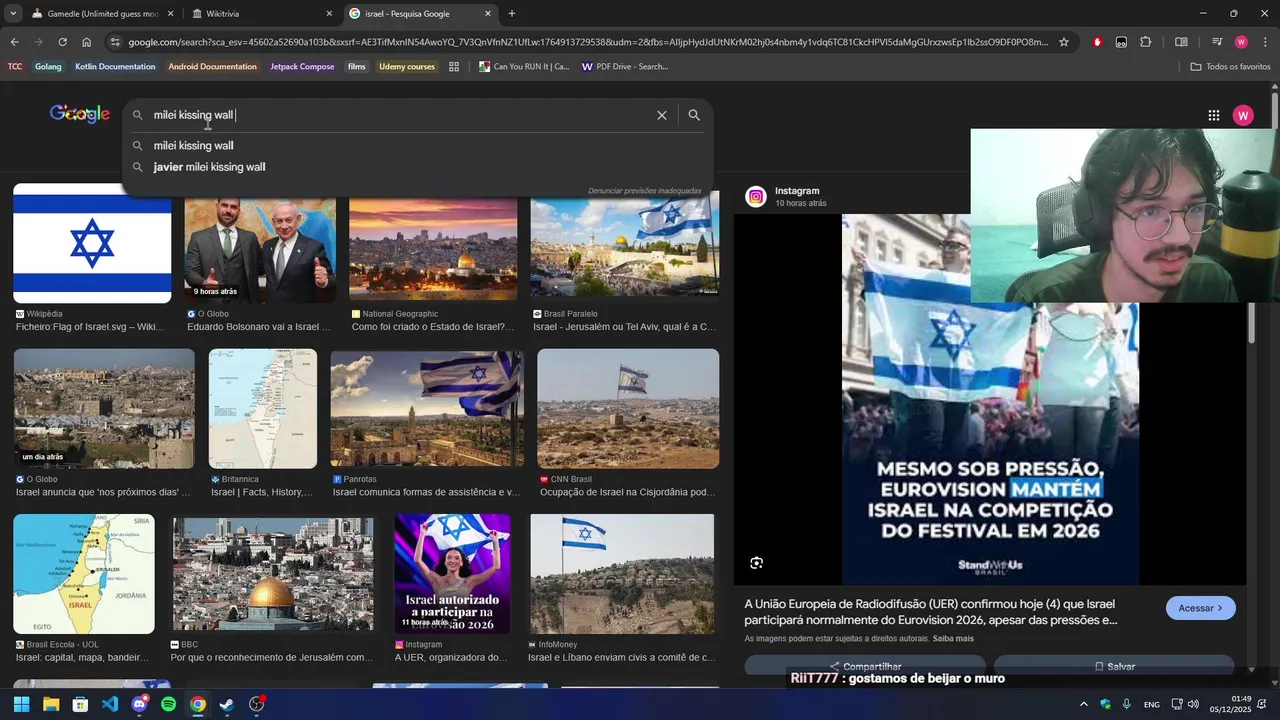Open Discord from taskbar
1280x720 pixels.
click(x=139, y=704)
